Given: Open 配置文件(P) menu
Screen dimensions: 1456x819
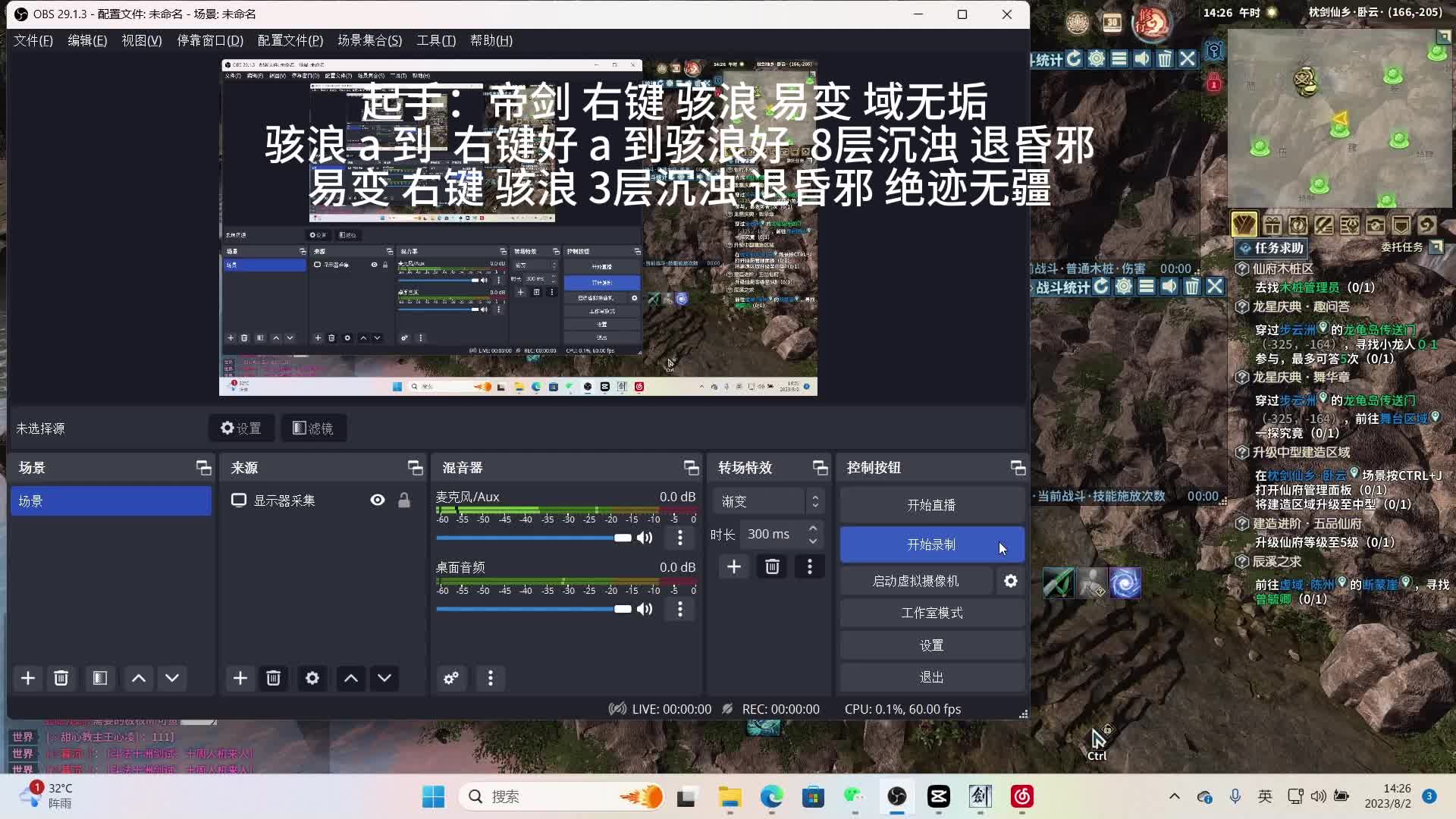Looking at the screenshot, I should [x=290, y=40].
